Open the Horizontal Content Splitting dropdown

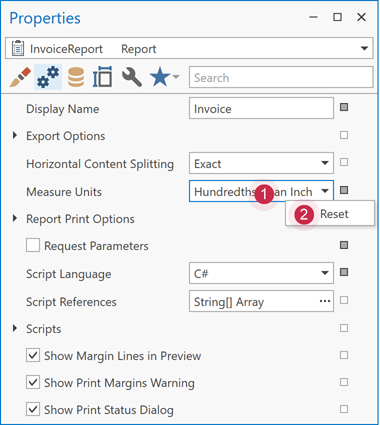tap(261, 163)
